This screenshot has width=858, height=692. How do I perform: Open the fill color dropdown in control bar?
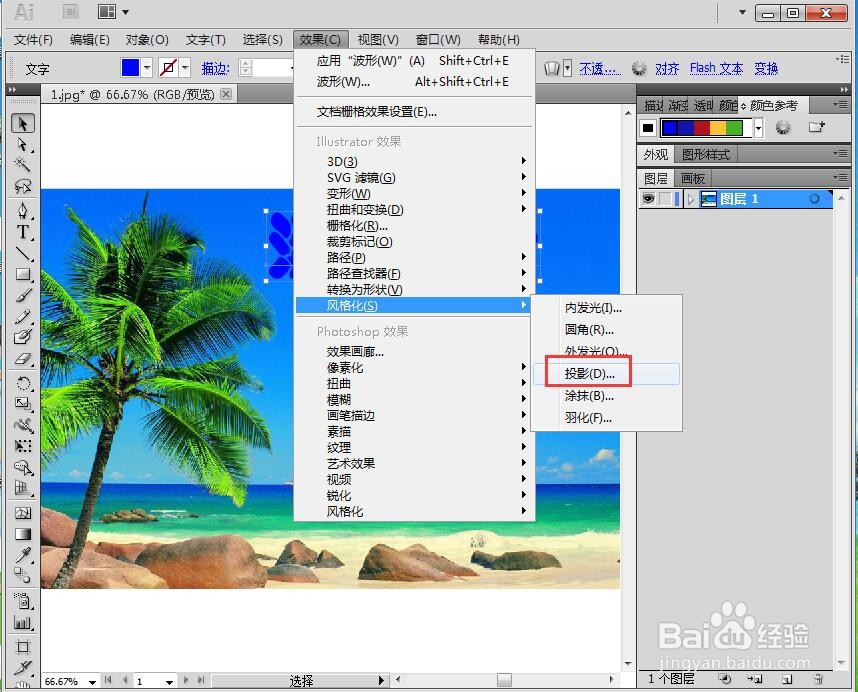(145, 68)
